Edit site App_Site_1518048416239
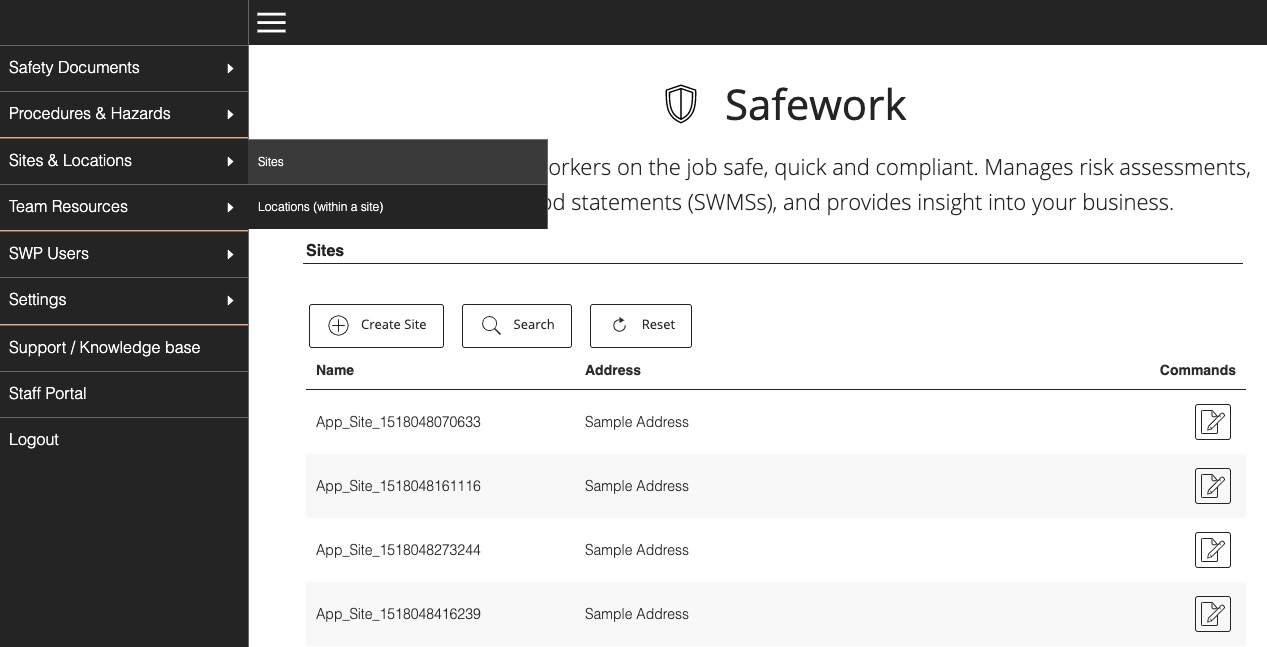This screenshot has height=647, width=1267. pyautogui.click(x=1213, y=614)
